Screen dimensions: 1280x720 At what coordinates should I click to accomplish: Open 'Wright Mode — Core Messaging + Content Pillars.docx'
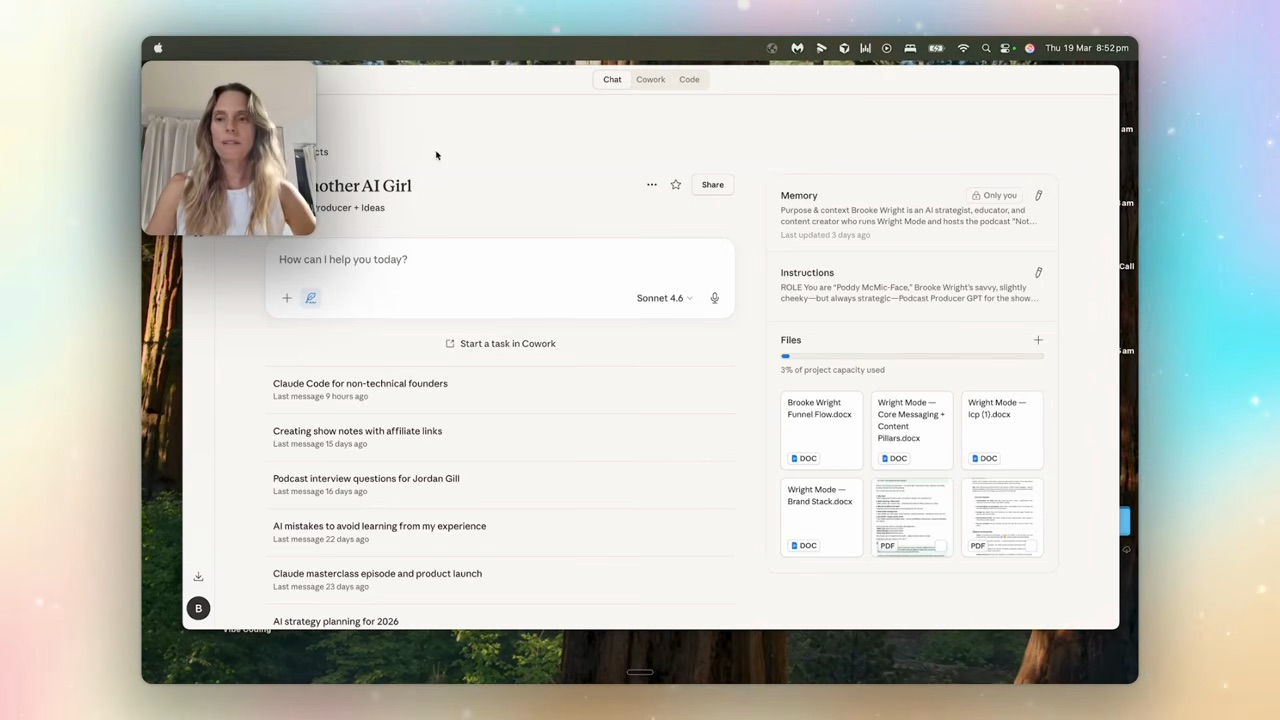pos(912,431)
